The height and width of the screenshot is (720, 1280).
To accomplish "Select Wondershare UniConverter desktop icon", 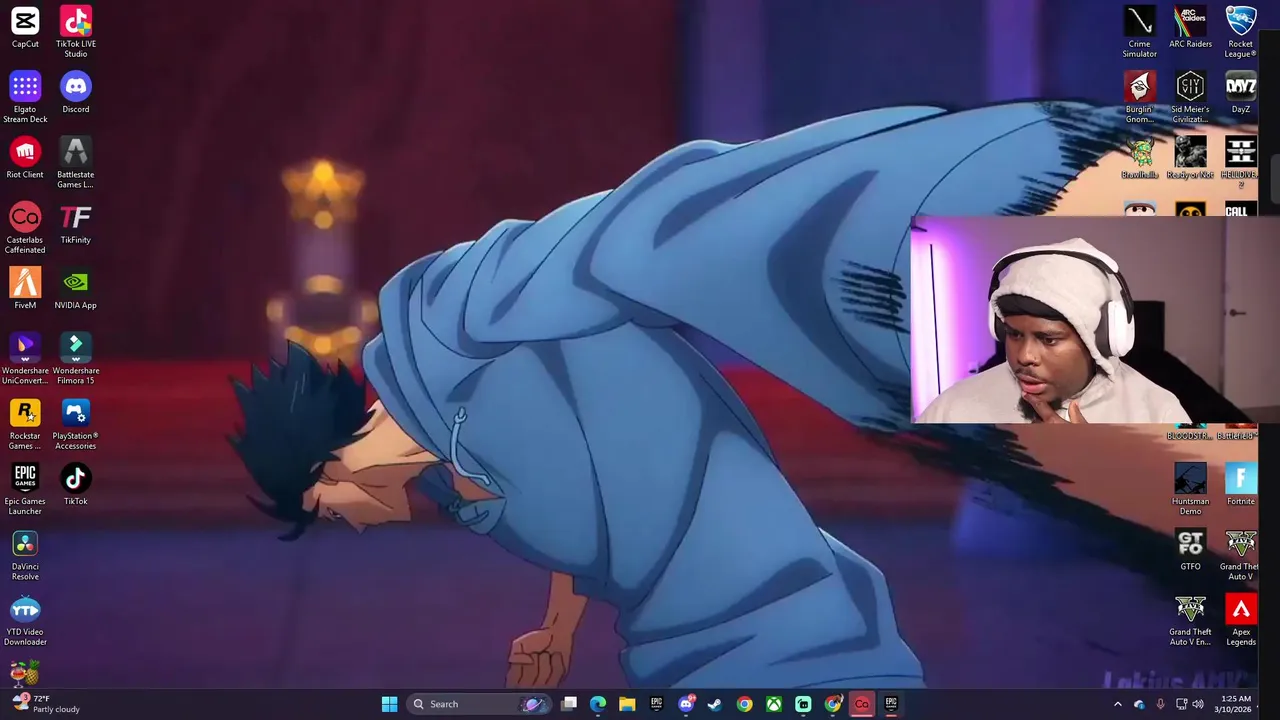I will click(25, 358).
